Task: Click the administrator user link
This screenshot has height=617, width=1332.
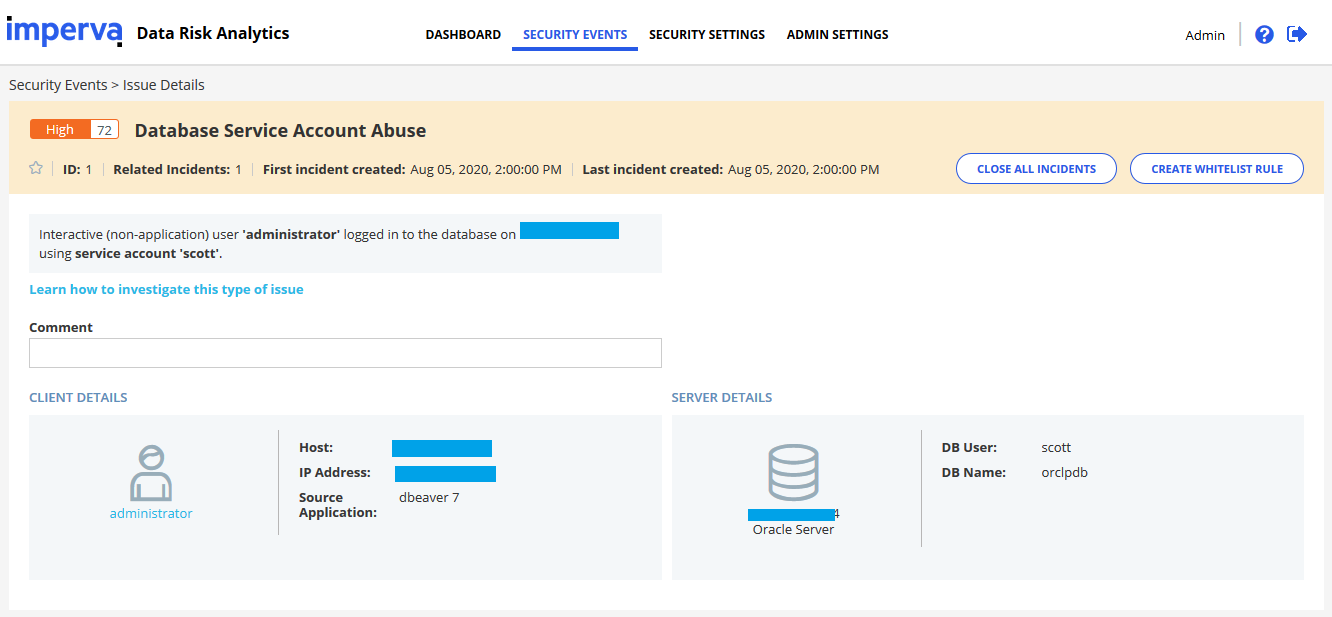Action: tap(151, 513)
